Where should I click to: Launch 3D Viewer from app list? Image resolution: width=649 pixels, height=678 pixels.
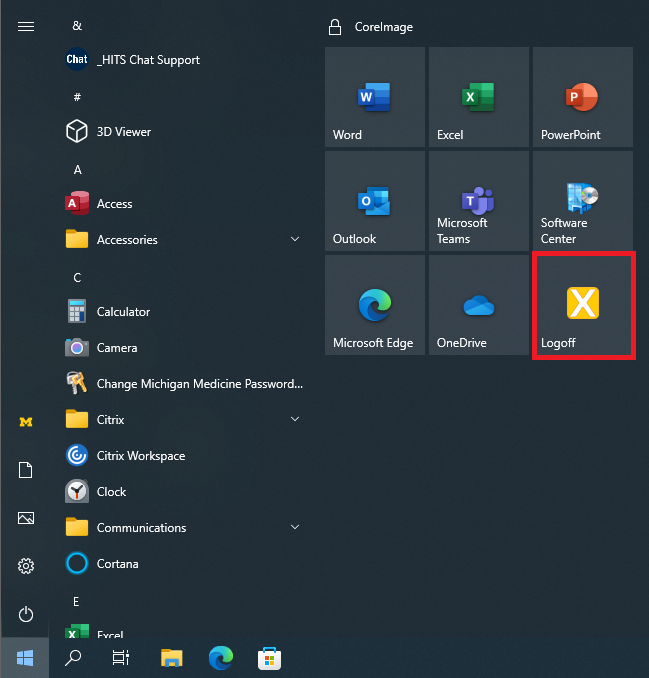[x=184, y=131]
